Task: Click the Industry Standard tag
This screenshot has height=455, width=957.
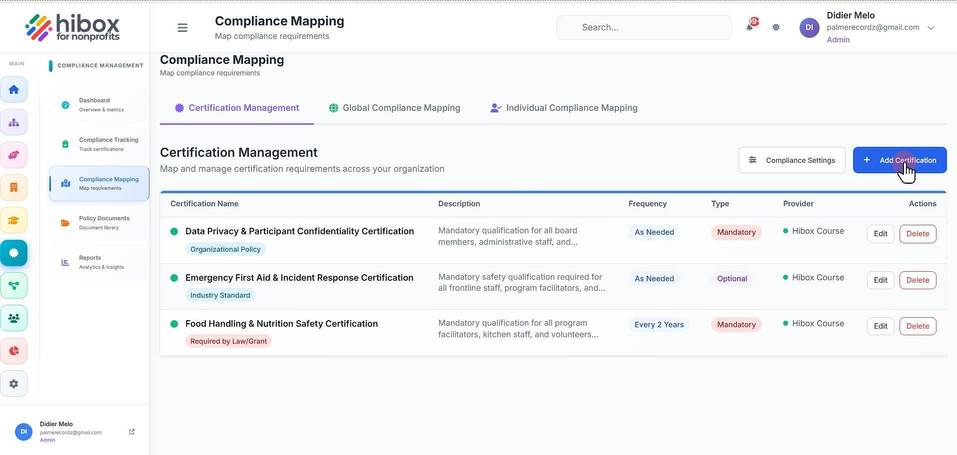Action: click(220, 295)
